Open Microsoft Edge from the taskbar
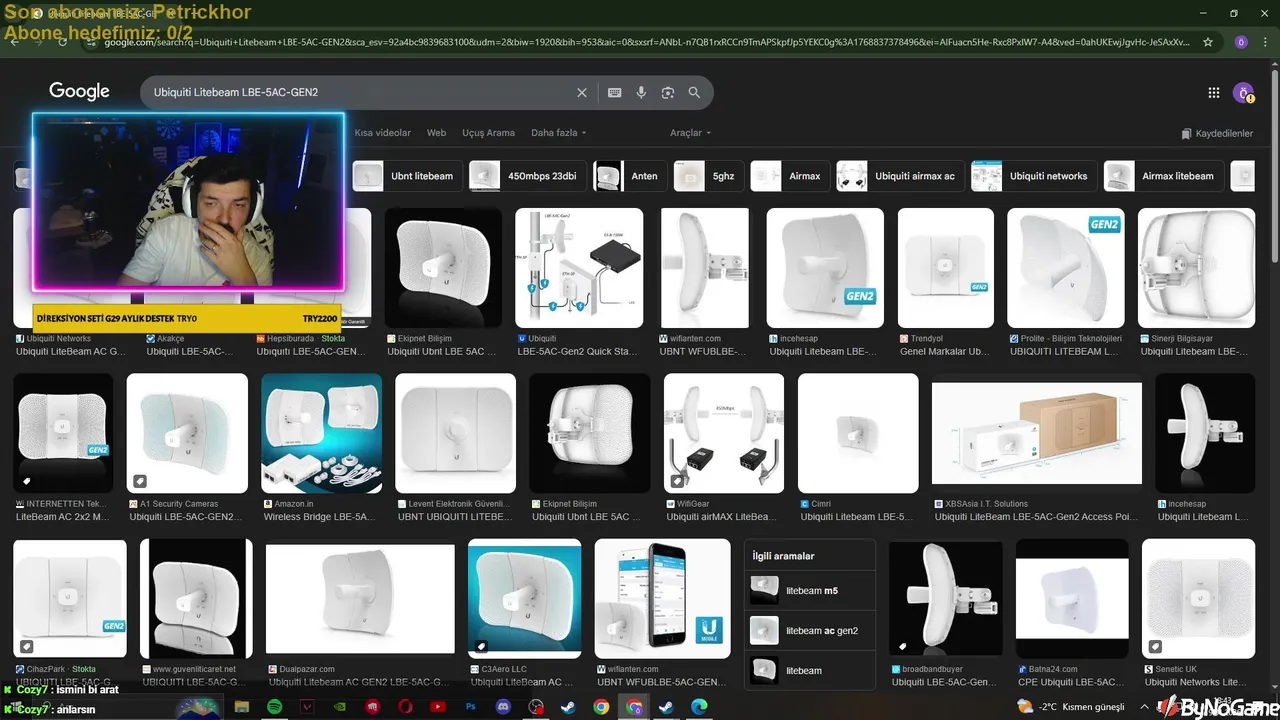1280x720 pixels. [x=699, y=707]
